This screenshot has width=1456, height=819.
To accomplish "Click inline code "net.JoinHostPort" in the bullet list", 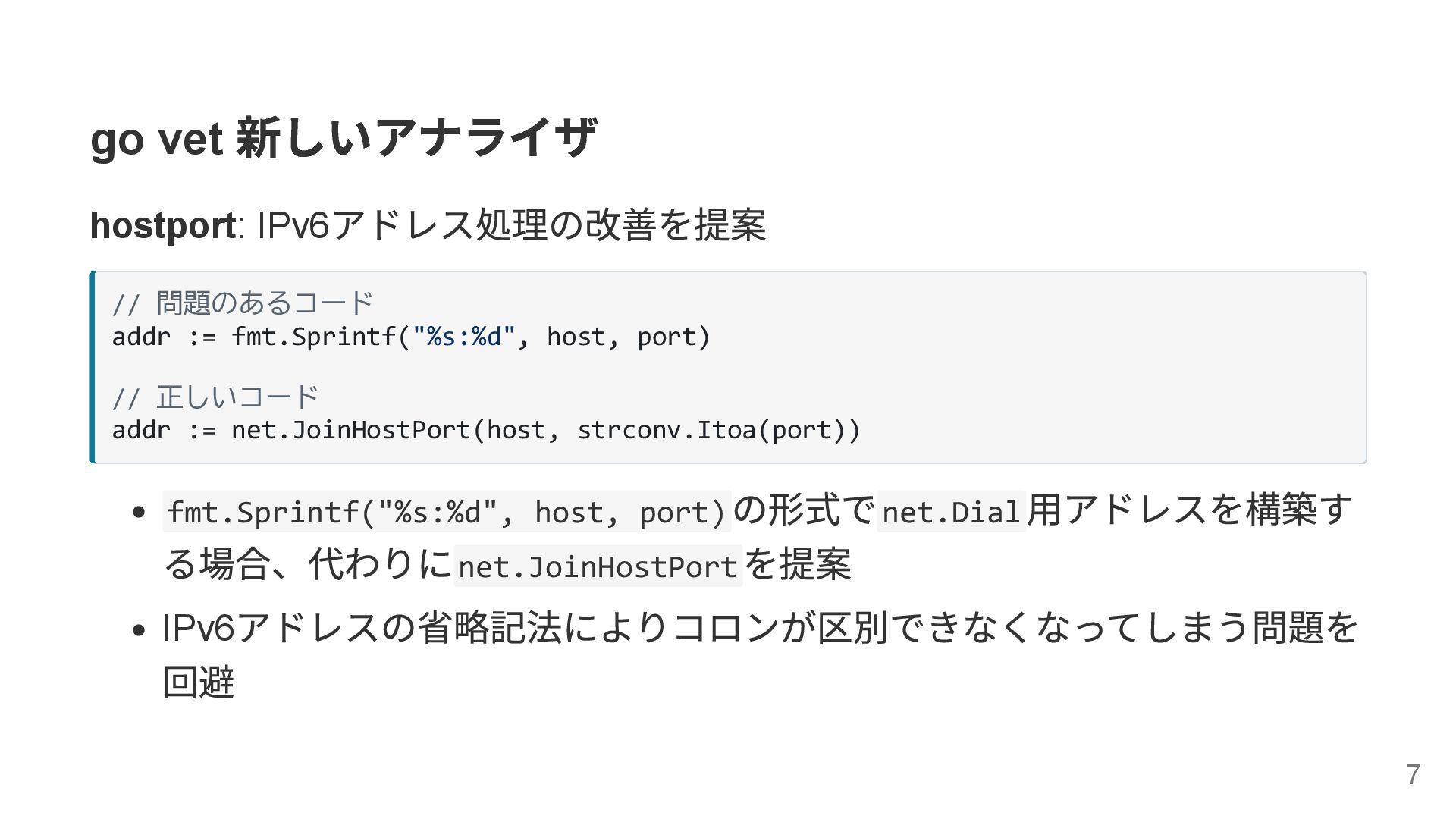I will click(598, 566).
